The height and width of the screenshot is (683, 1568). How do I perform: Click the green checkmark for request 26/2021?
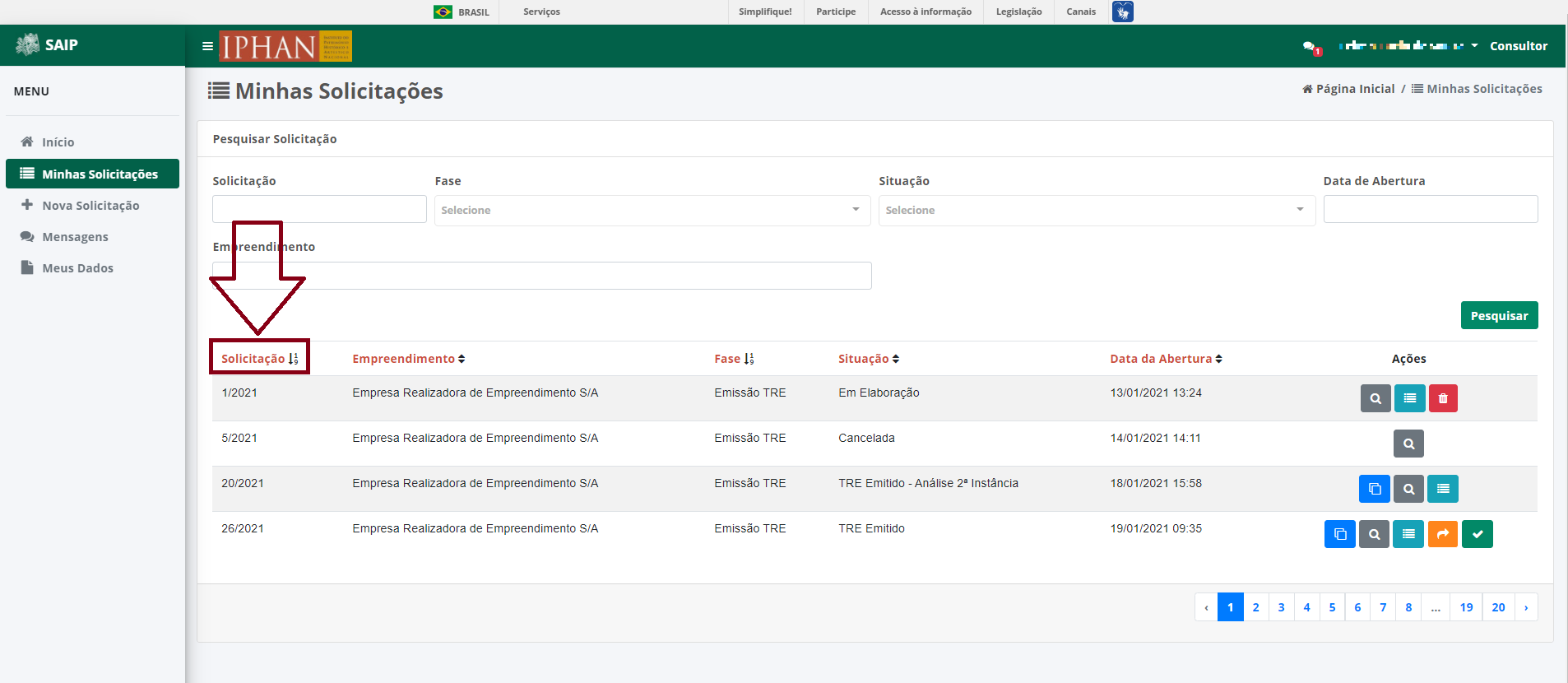click(x=1478, y=534)
